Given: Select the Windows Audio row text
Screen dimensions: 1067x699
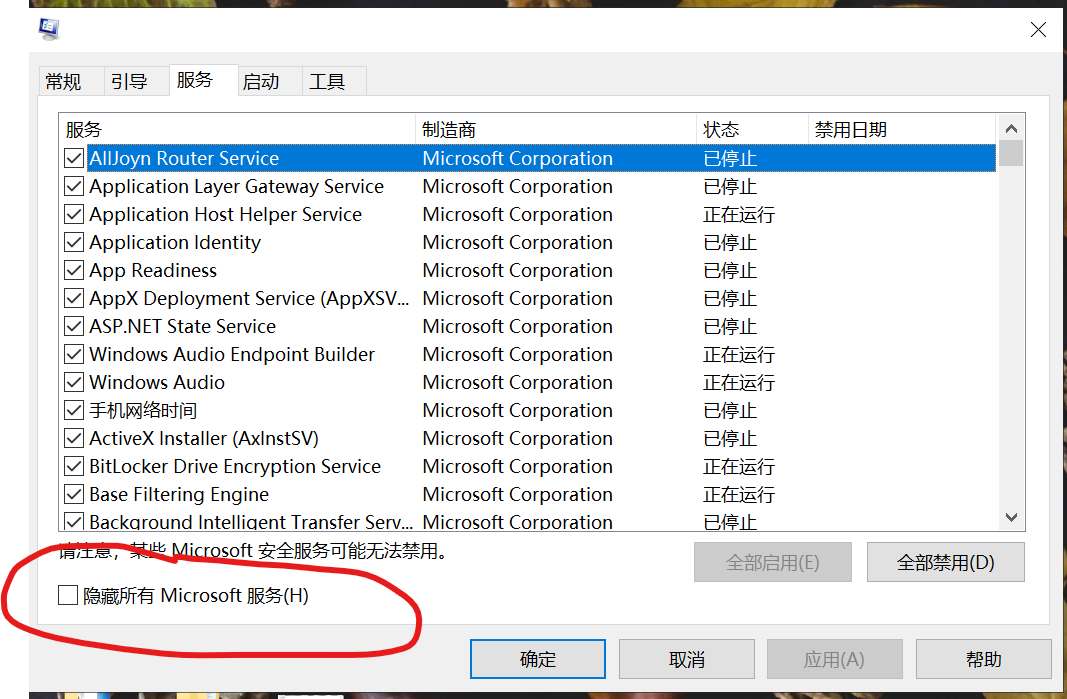Looking at the screenshot, I should click(x=157, y=382).
